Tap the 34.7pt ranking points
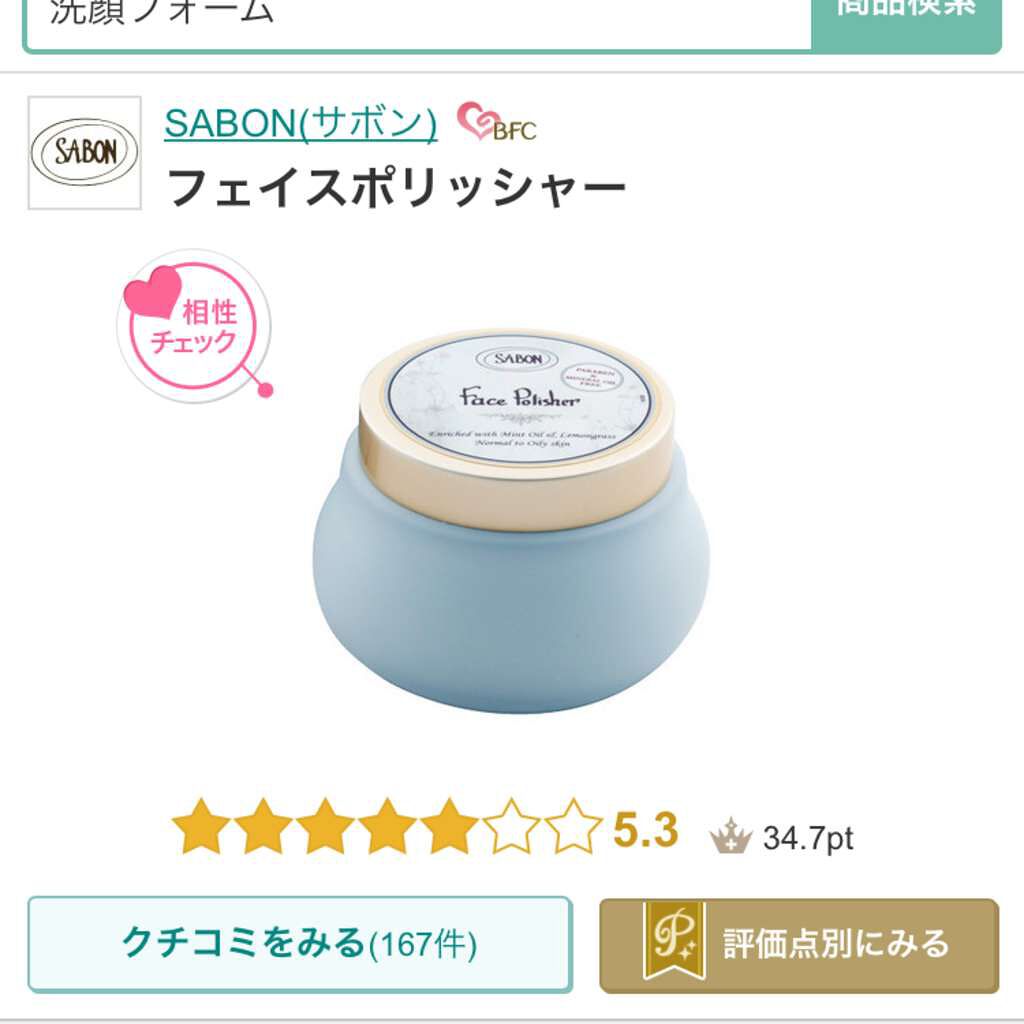This screenshot has height=1024, width=1024. click(x=808, y=839)
